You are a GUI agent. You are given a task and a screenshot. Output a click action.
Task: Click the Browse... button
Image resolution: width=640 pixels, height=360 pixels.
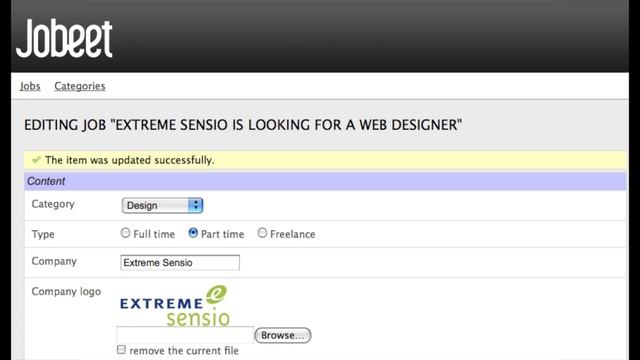[282, 336]
